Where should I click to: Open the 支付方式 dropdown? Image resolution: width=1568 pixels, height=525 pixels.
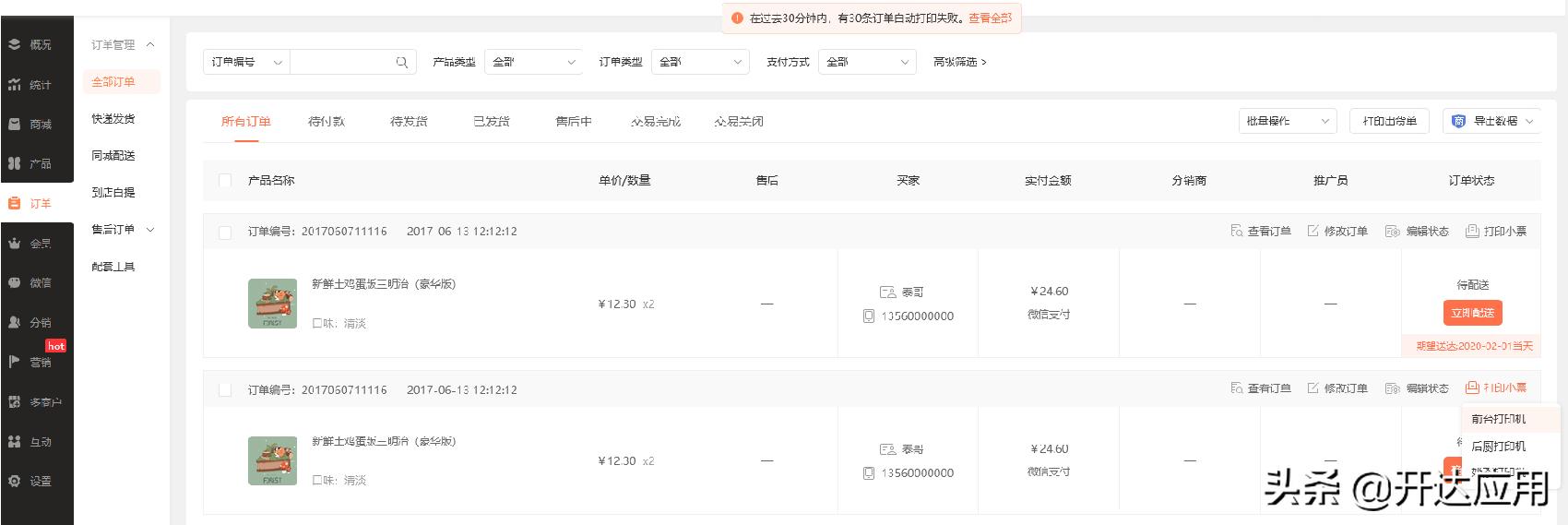(867, 62)
